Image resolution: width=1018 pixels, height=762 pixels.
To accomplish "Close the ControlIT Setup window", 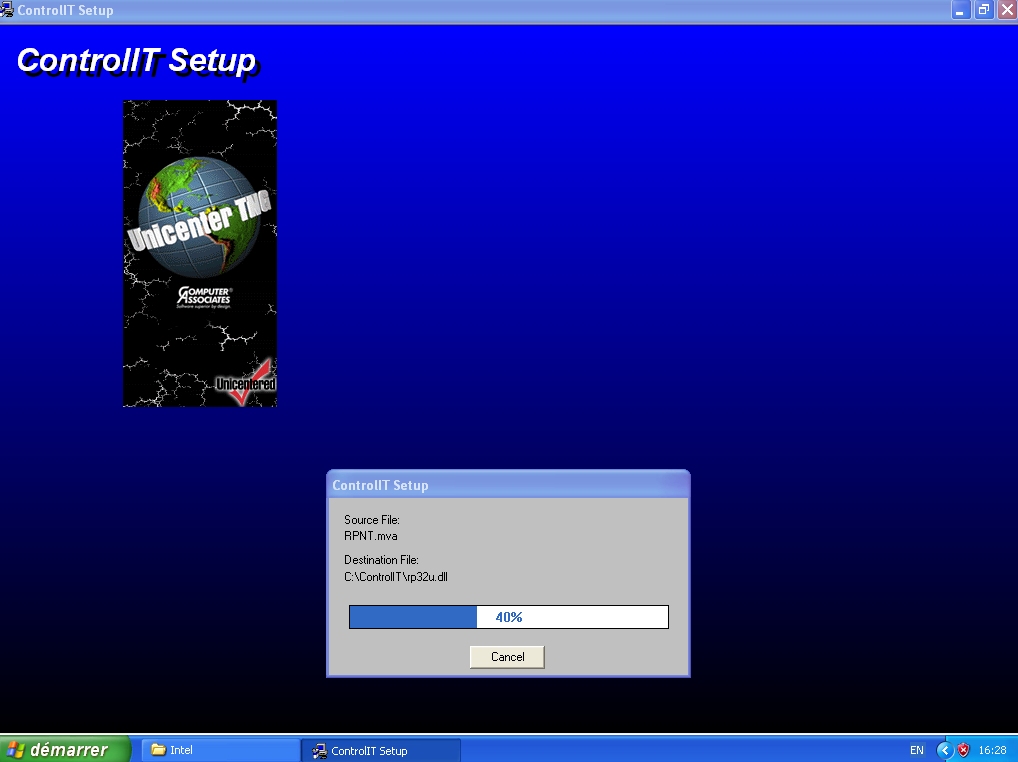I will pos(1006,10).
